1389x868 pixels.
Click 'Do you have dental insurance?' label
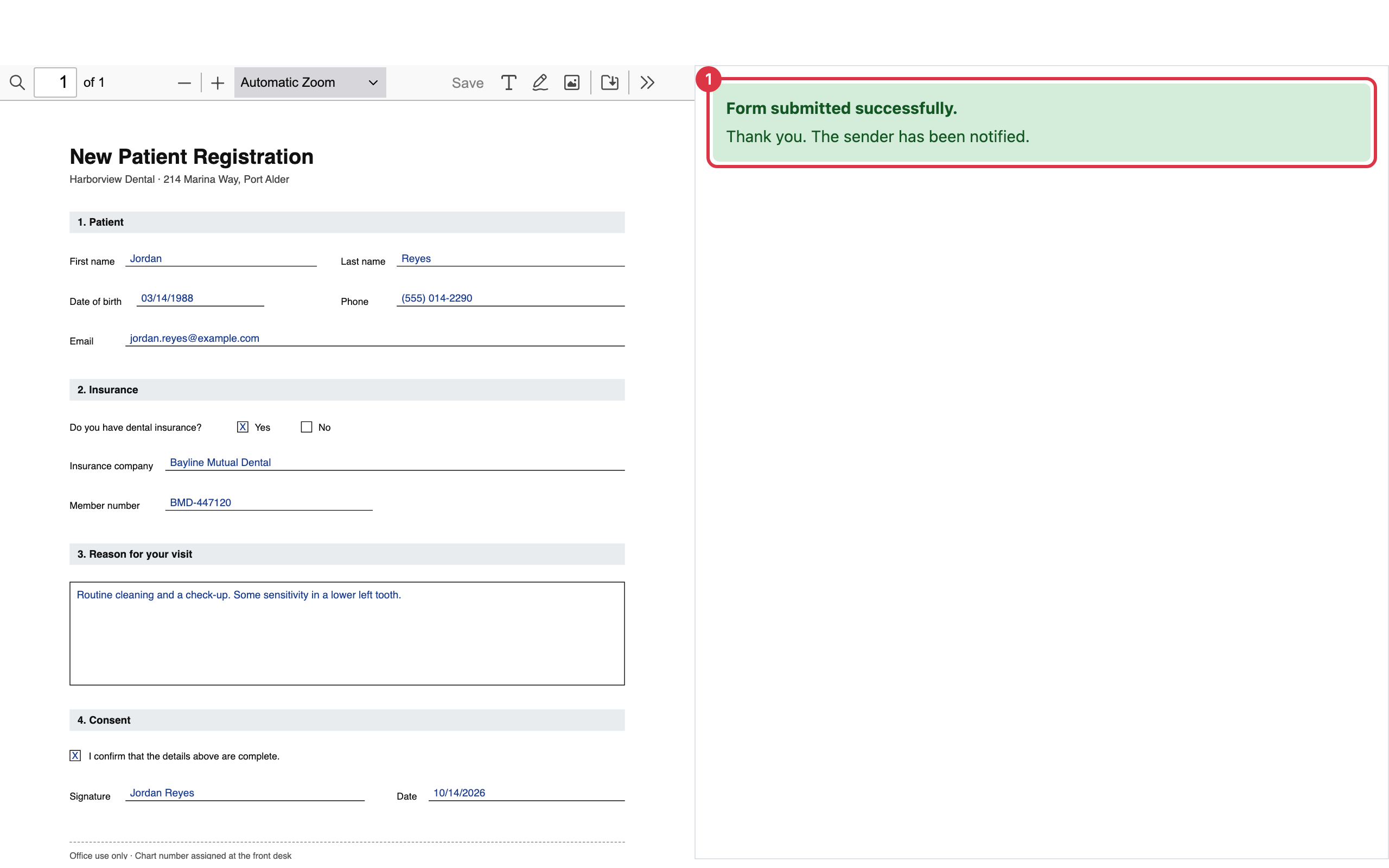[x=136, y=427]
